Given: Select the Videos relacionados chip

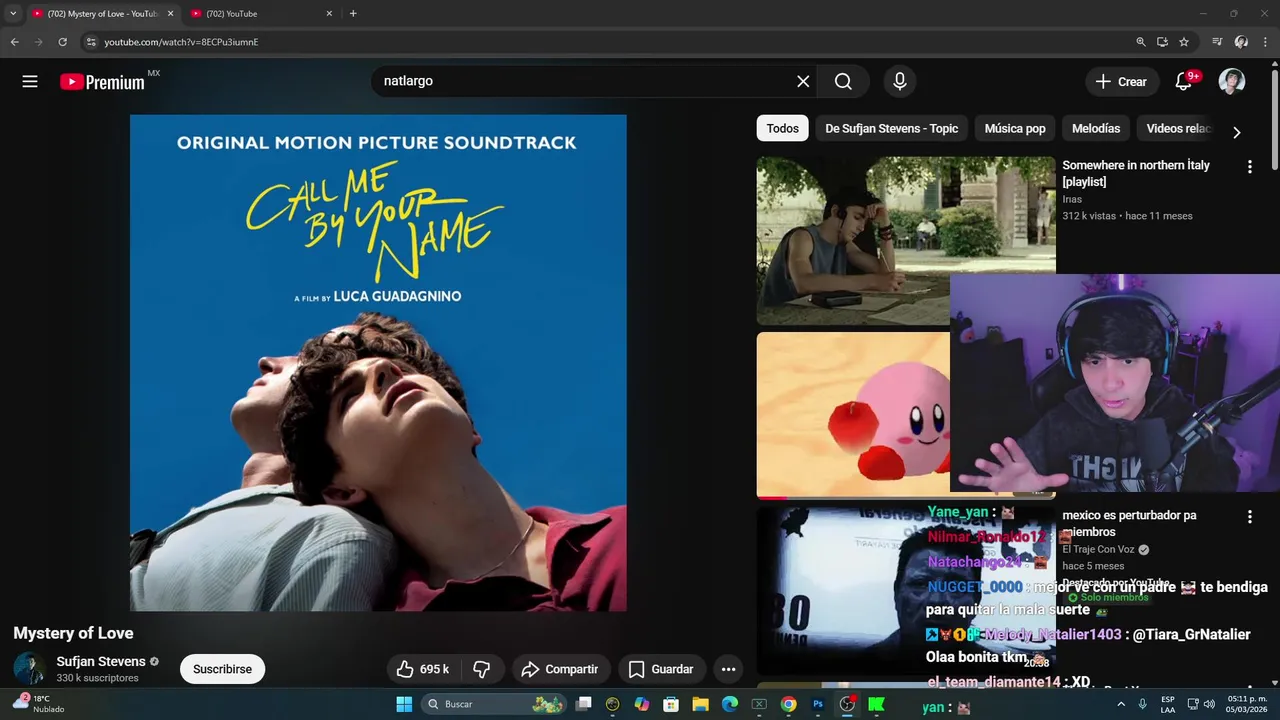Looking at the screenshot, I should (x=1178, y=128).
